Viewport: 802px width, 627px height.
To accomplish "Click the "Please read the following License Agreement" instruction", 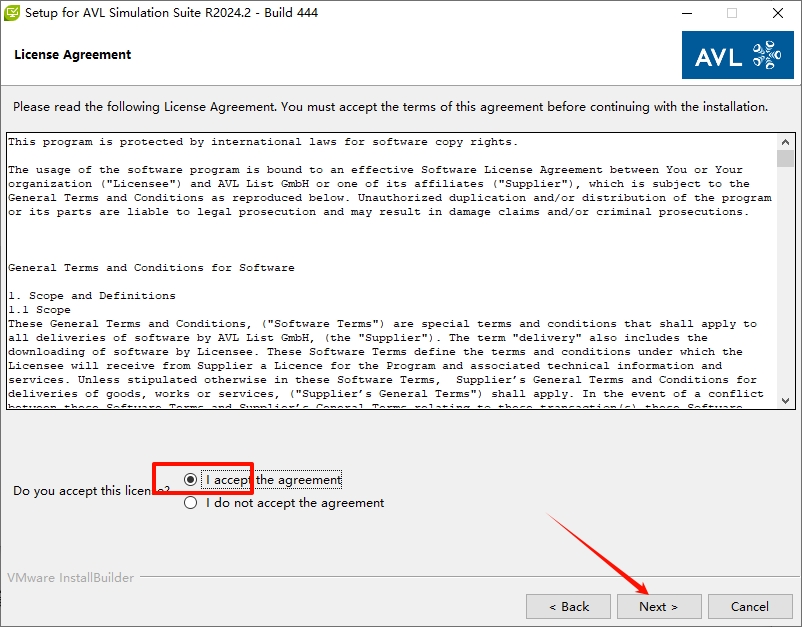I will tap(390, 107).
